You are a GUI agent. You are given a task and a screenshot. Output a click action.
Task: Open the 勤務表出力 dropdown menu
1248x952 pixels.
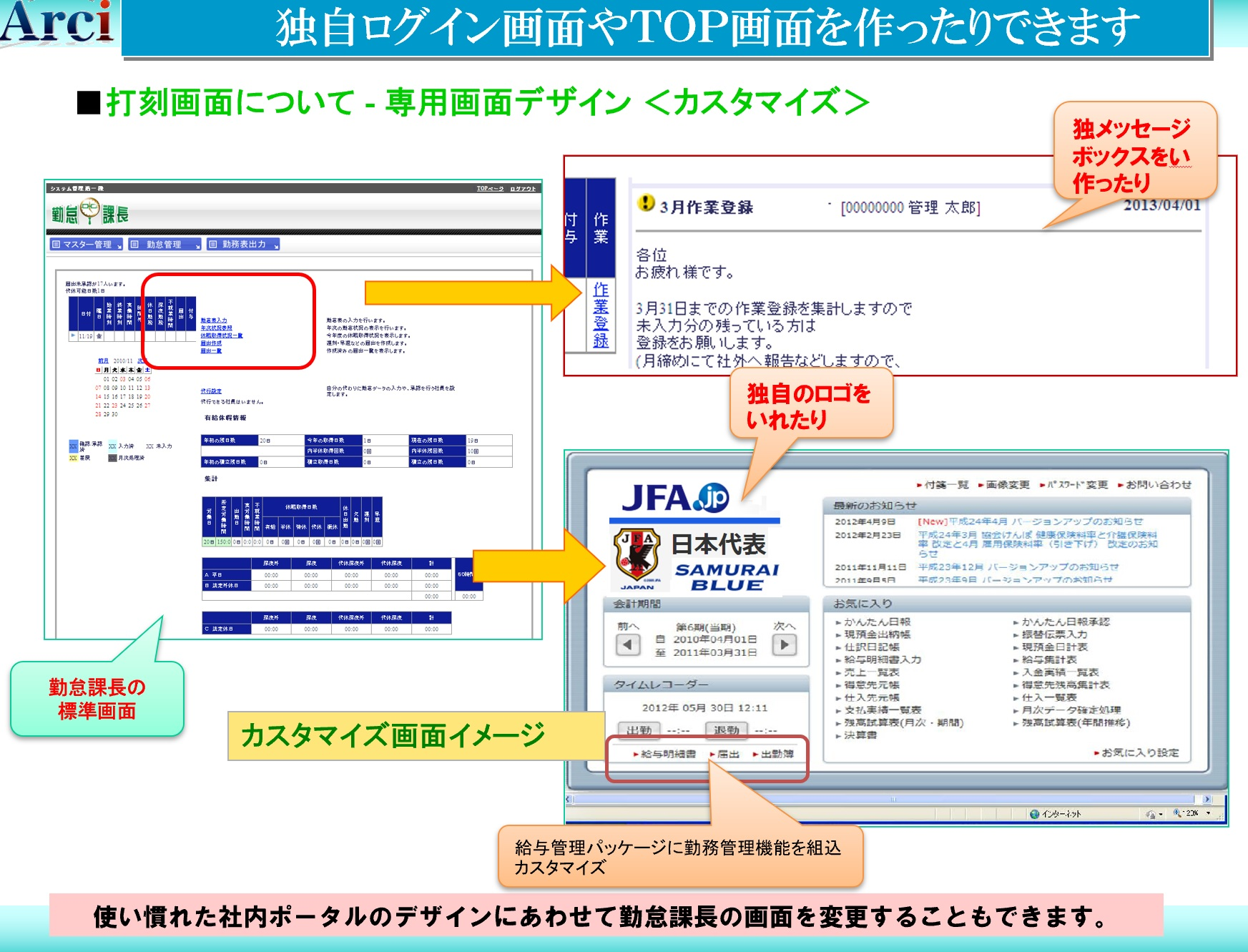tap(243, 245)
